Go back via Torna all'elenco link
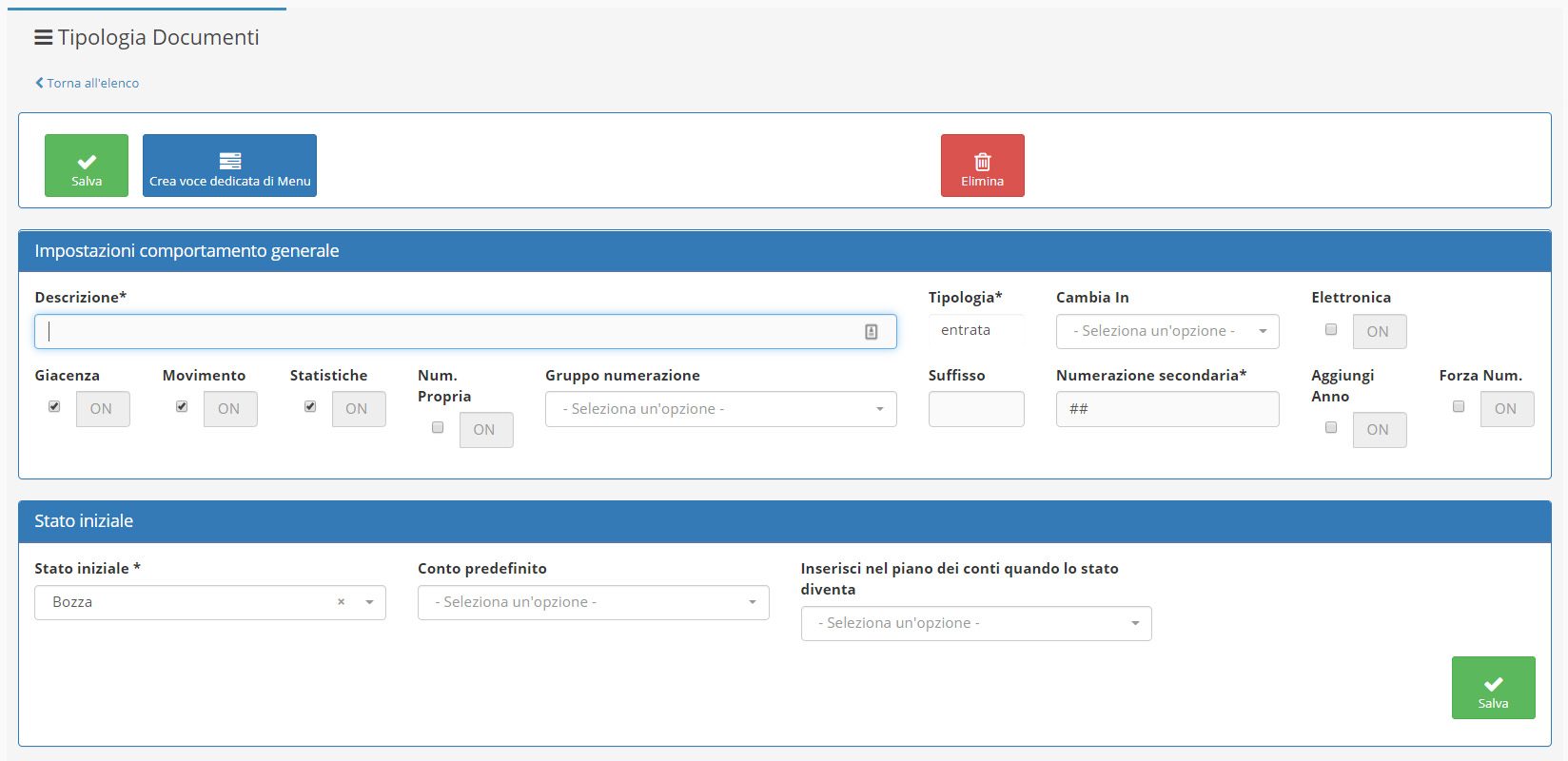The image size is (1568, 761). (88, 84)
